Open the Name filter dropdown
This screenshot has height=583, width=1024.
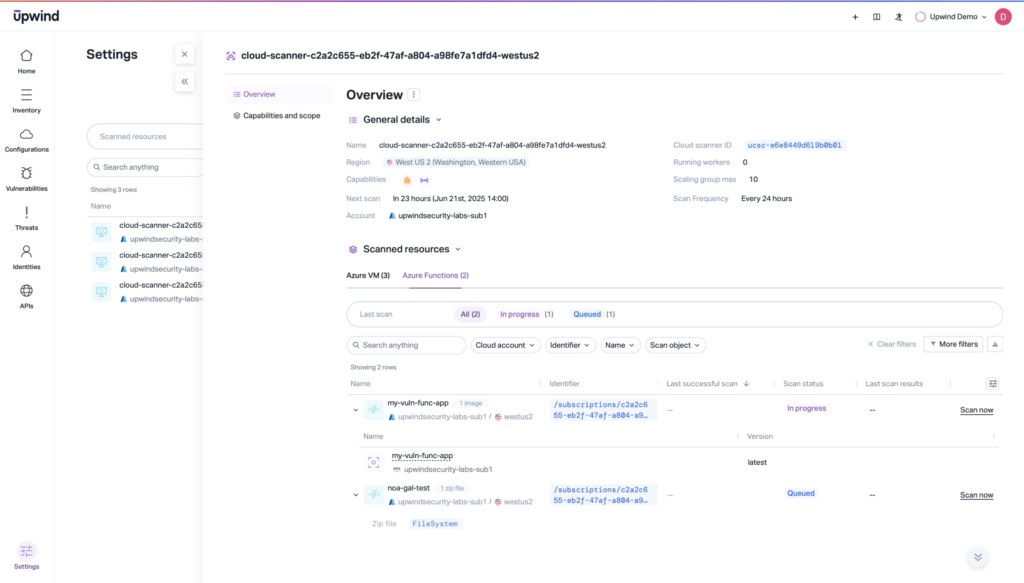pos(620,345)
